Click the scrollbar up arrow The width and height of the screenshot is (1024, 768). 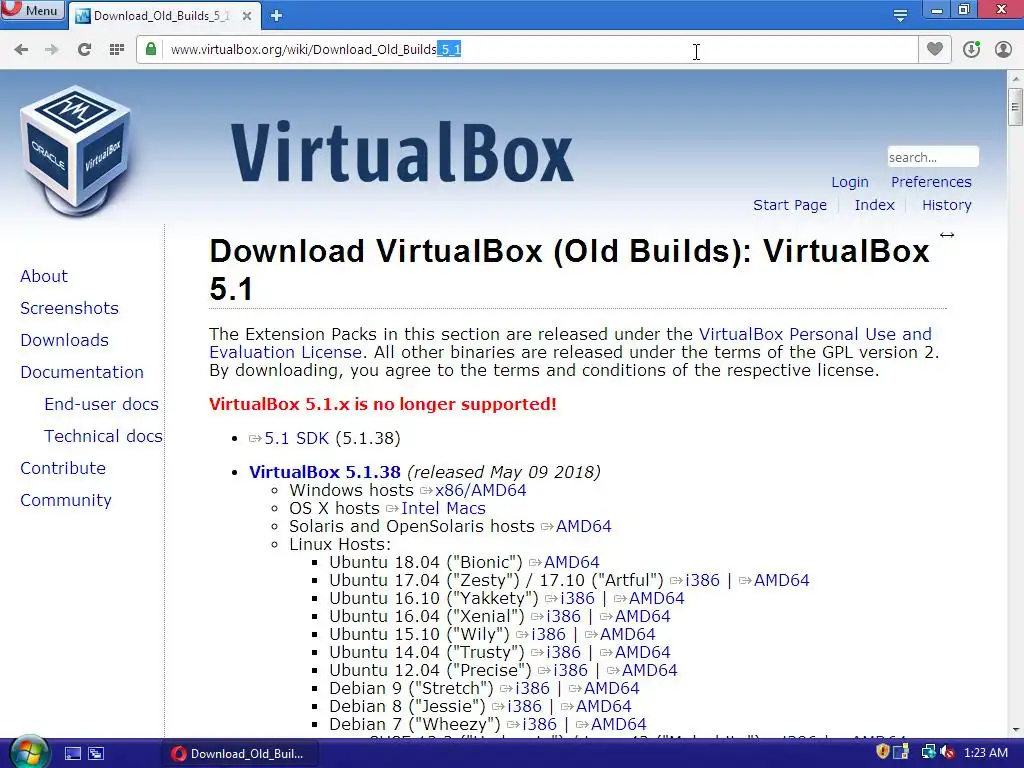tap(1016, 78)
